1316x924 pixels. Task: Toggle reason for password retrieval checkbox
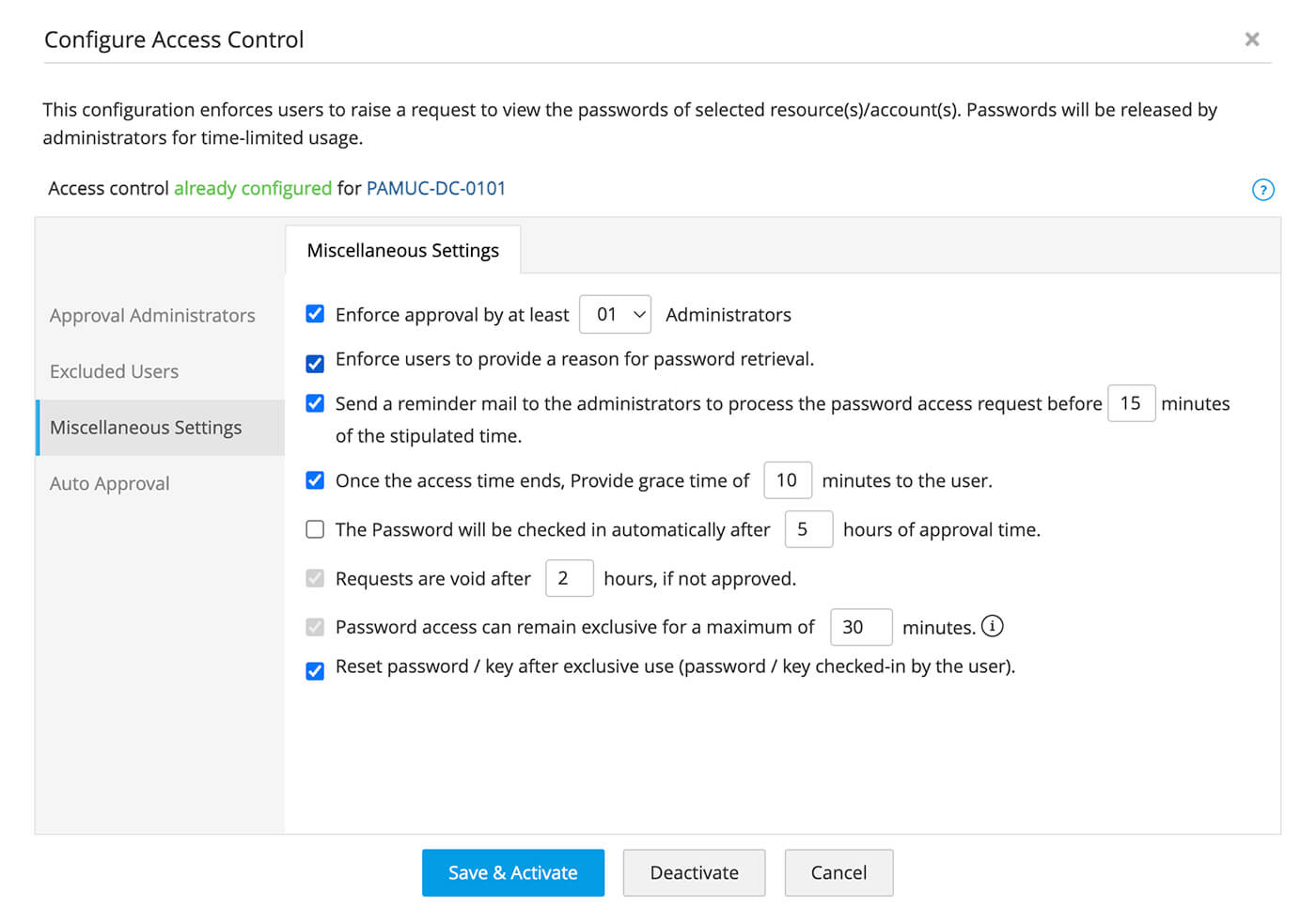(315, 364)
